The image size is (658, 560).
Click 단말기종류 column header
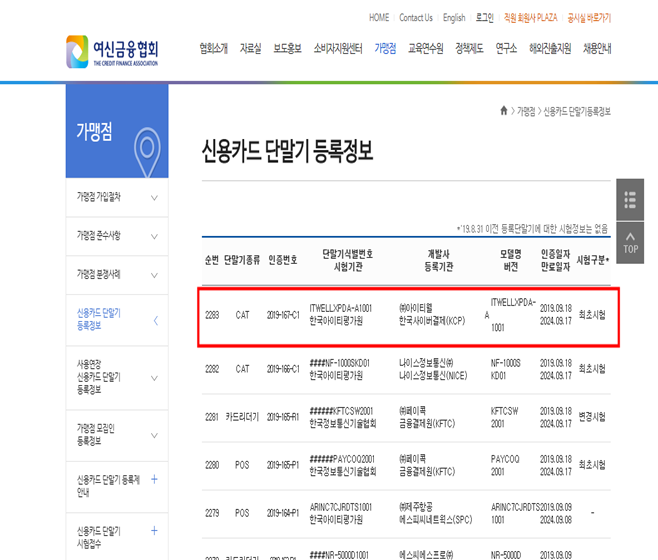coord(242,260)
